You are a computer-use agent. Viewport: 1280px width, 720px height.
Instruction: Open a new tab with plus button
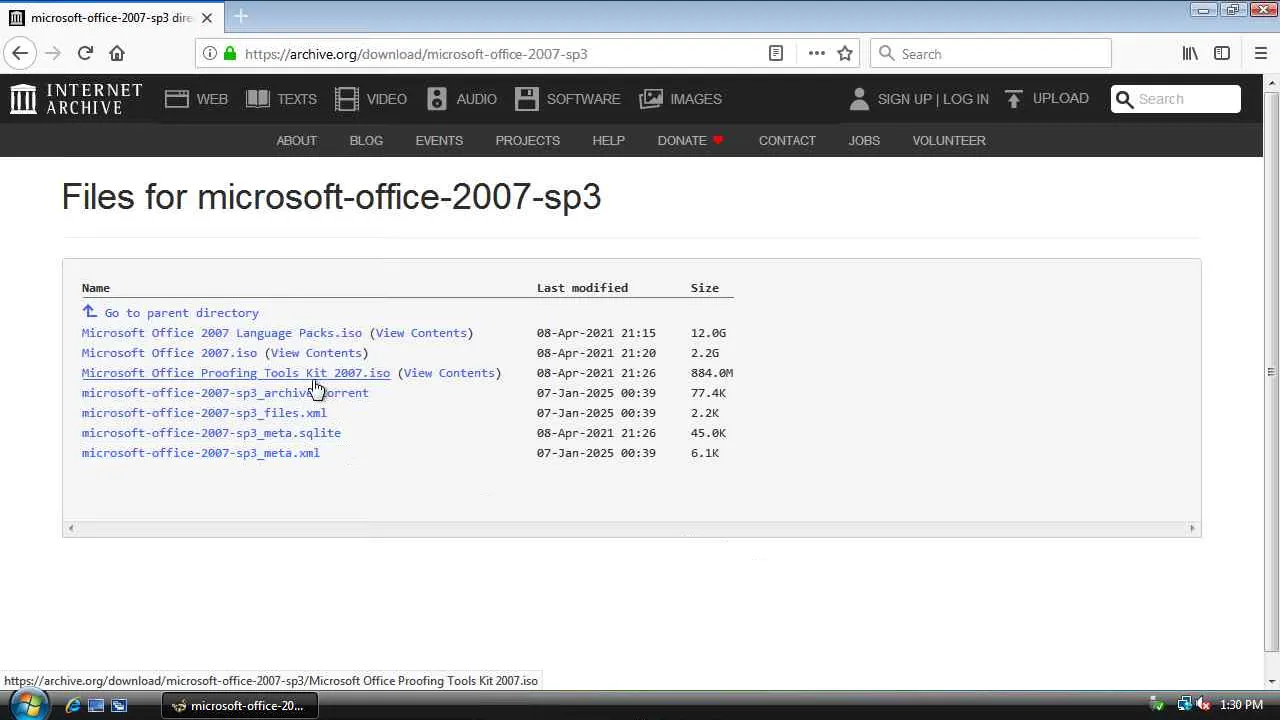(x=241, y=17)
